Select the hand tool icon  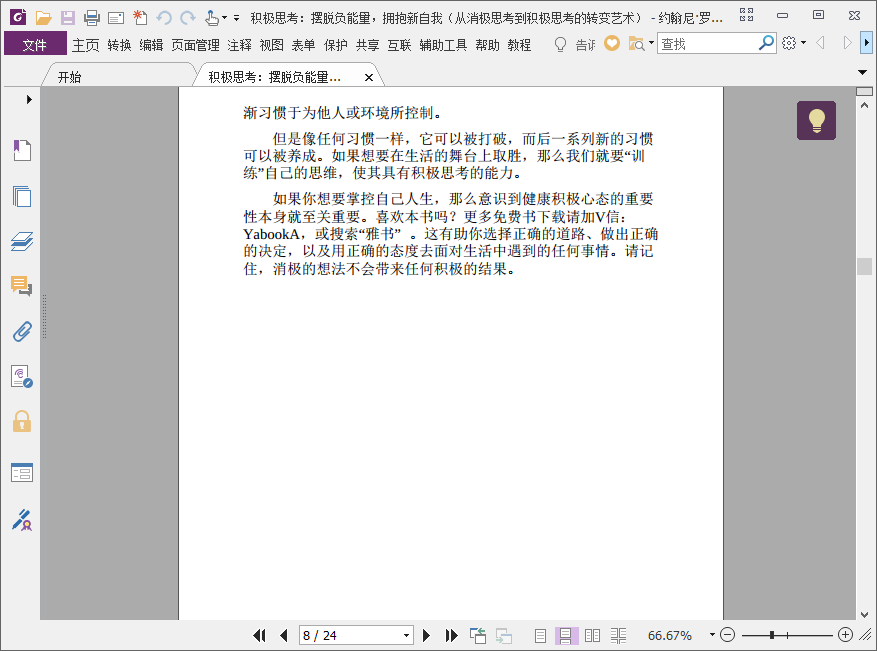(x=211, y=18)
